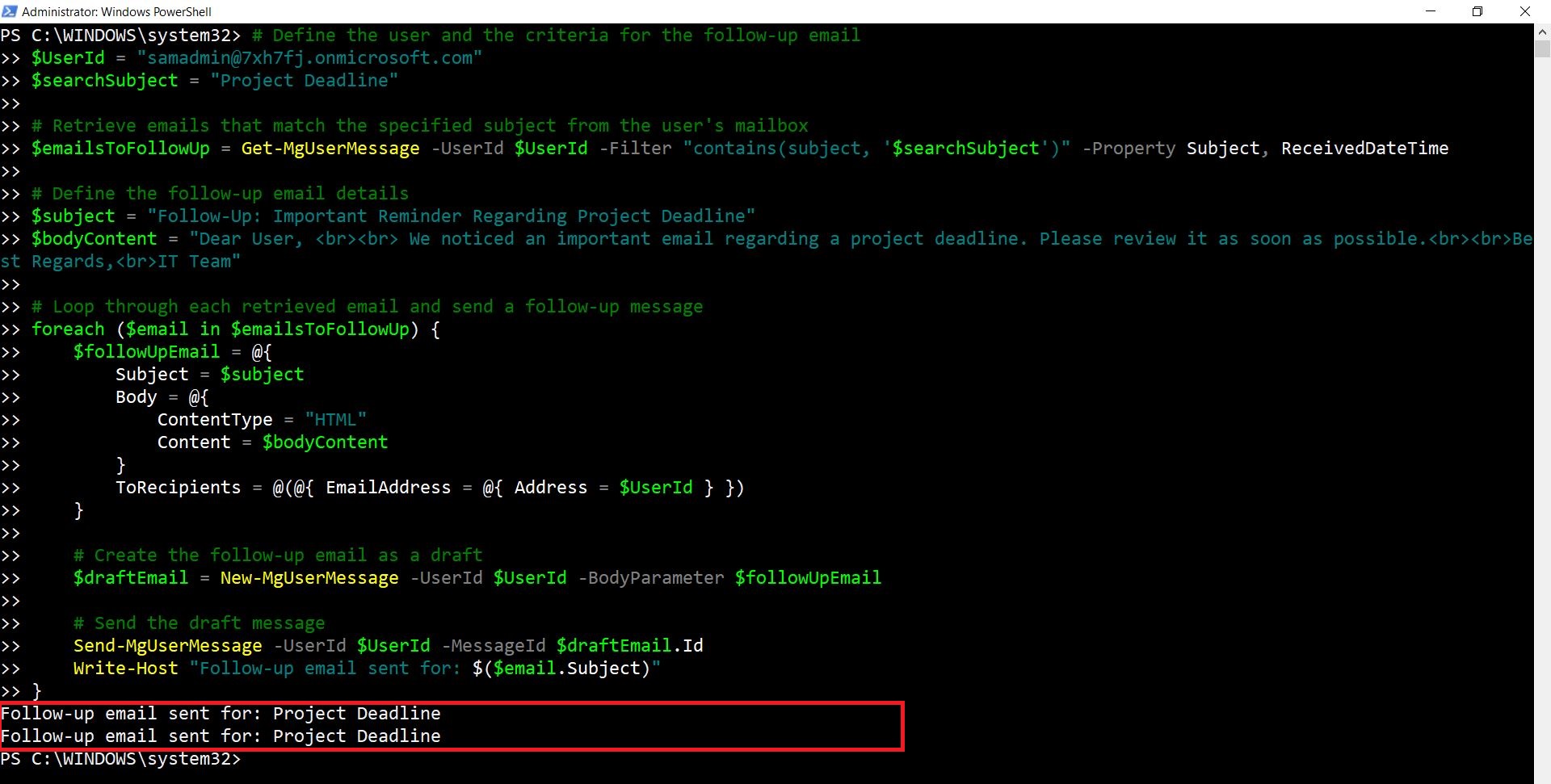Click the ToRecipients property line
Viewport: 1551px width, 784px height.
(x=178, y=488)
